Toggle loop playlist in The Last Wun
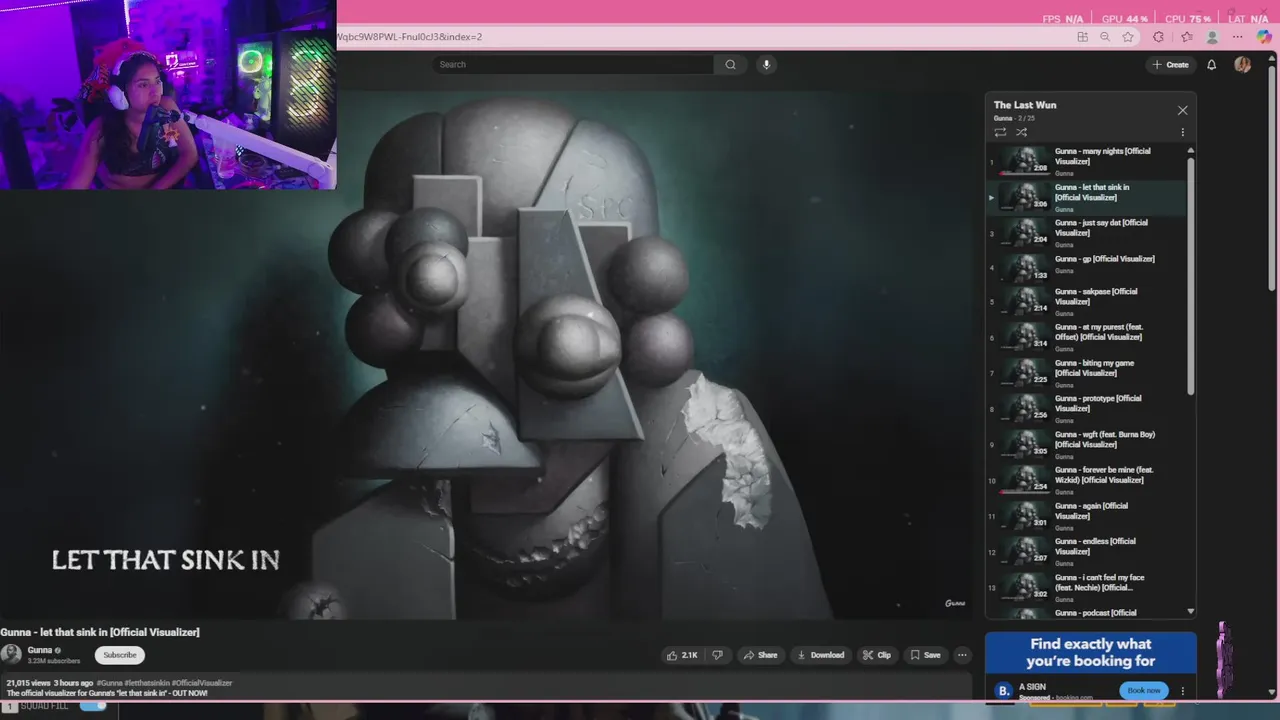This screenshot has height=720, width=1280. (1000, 132)
